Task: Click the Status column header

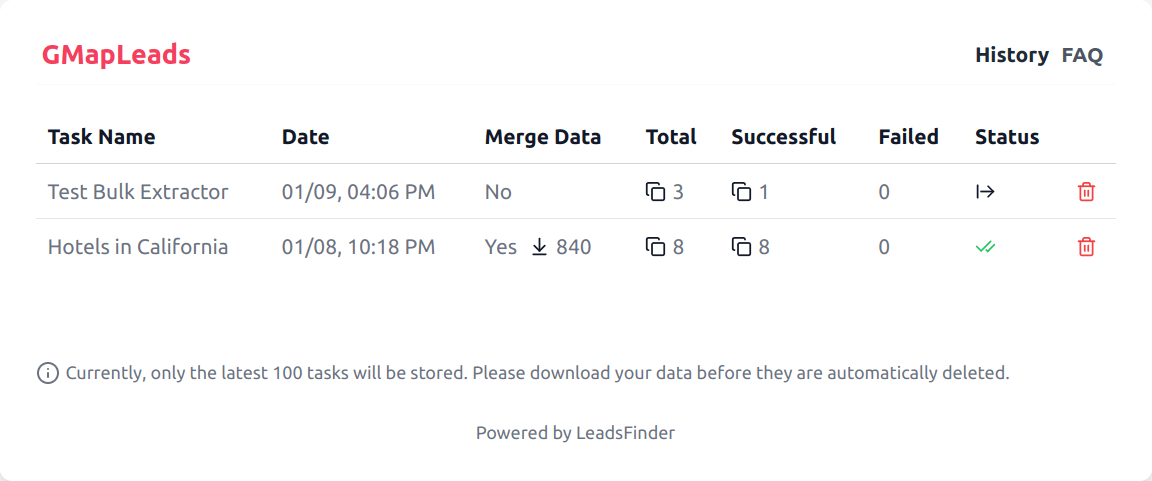Action: (x=1007, y=137)
